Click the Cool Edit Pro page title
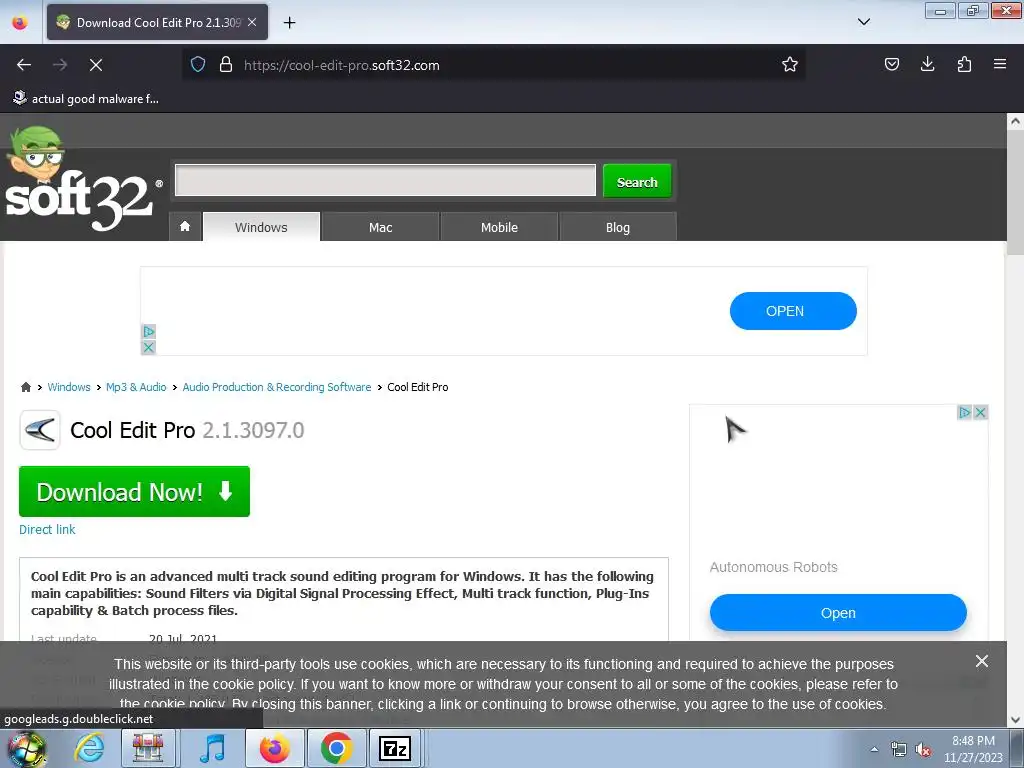Image resolution: width=1024 pixels, height=768 pixels. point(187,430)
